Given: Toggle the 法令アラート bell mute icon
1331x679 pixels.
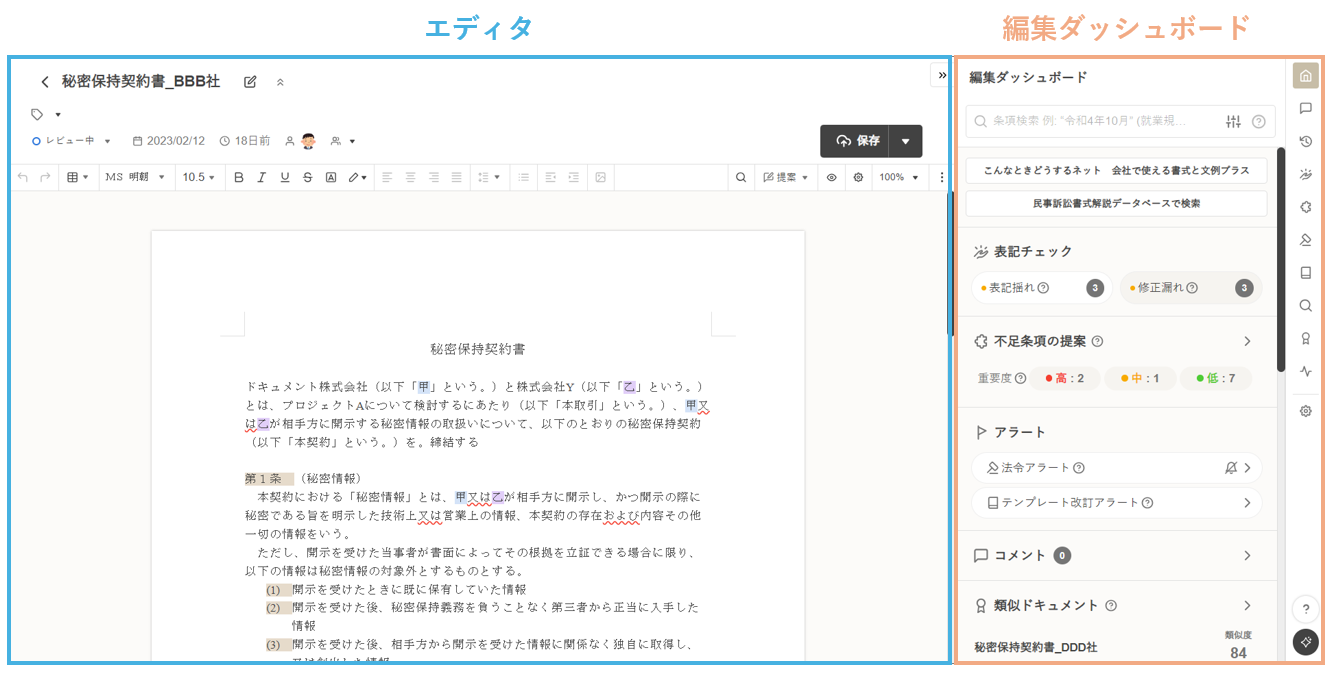Looking at the screenshot, I should 1230,468.
